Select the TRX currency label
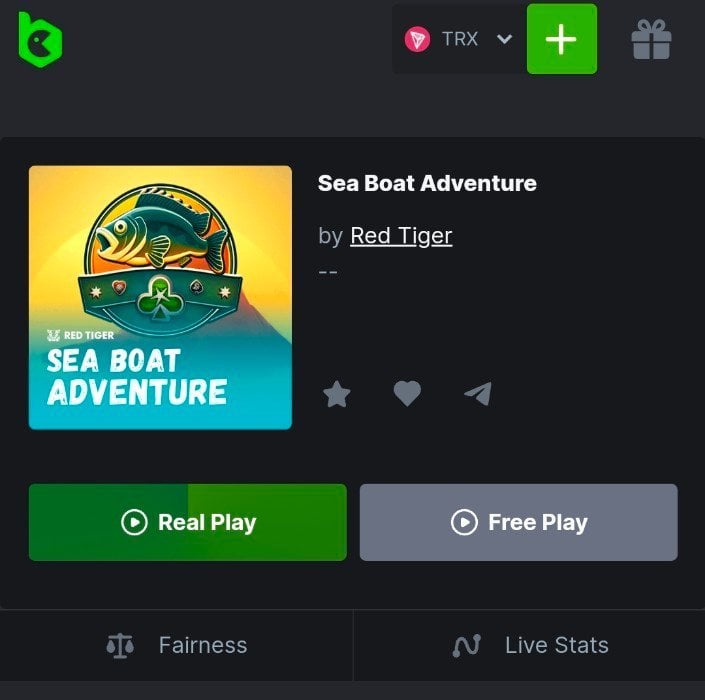Image resolution: width=705 pixels, height=700 pixels. pos(460,39)
